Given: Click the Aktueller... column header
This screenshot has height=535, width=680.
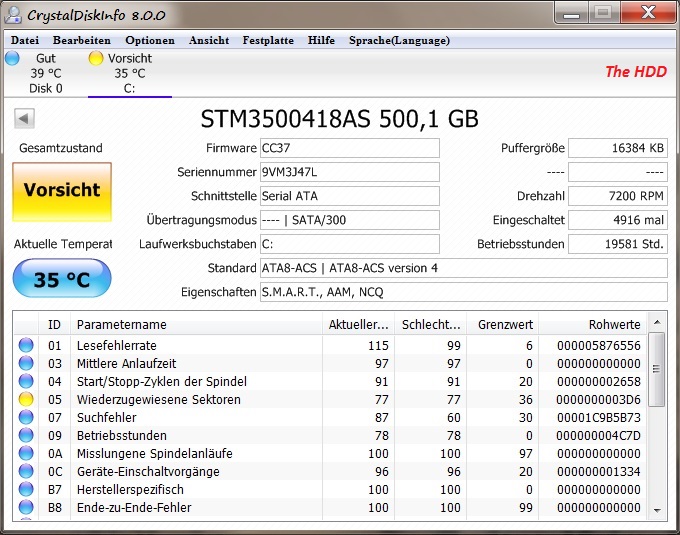Looking at the screenshot, I should pos(359,324).
